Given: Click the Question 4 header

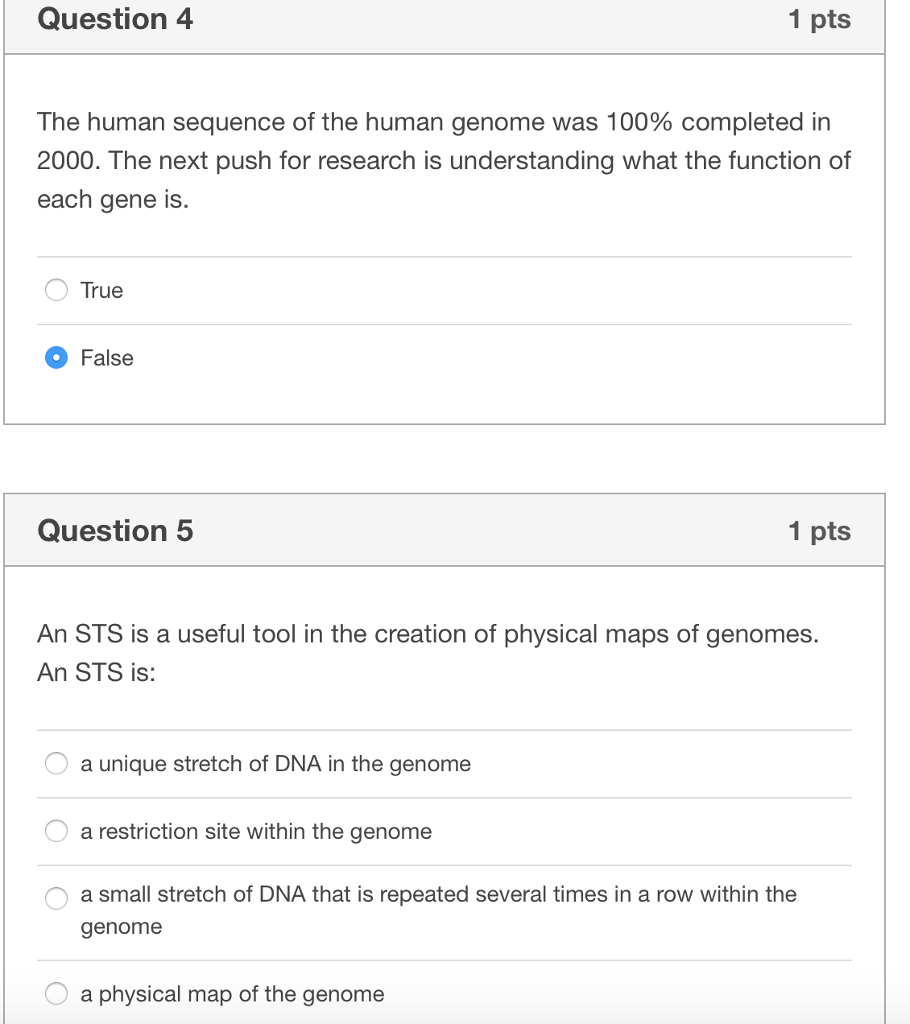Looking at the screenshot, I should coord(115,19).
